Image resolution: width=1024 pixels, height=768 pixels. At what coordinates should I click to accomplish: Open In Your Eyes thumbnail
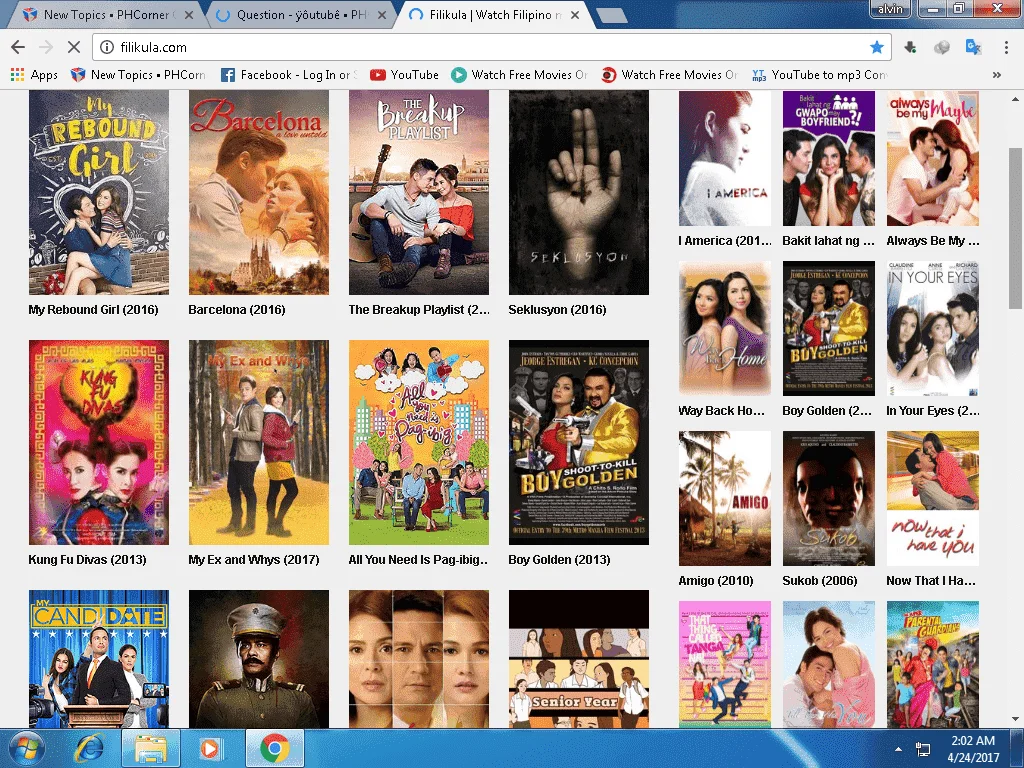pyautogui.click(x=933, y=328)
